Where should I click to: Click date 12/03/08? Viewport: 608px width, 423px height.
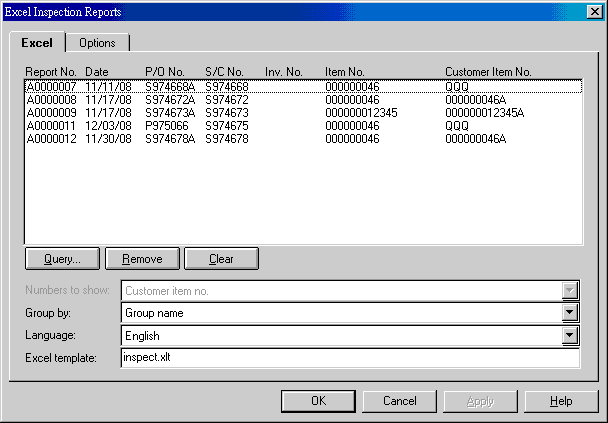coord(108,126)
